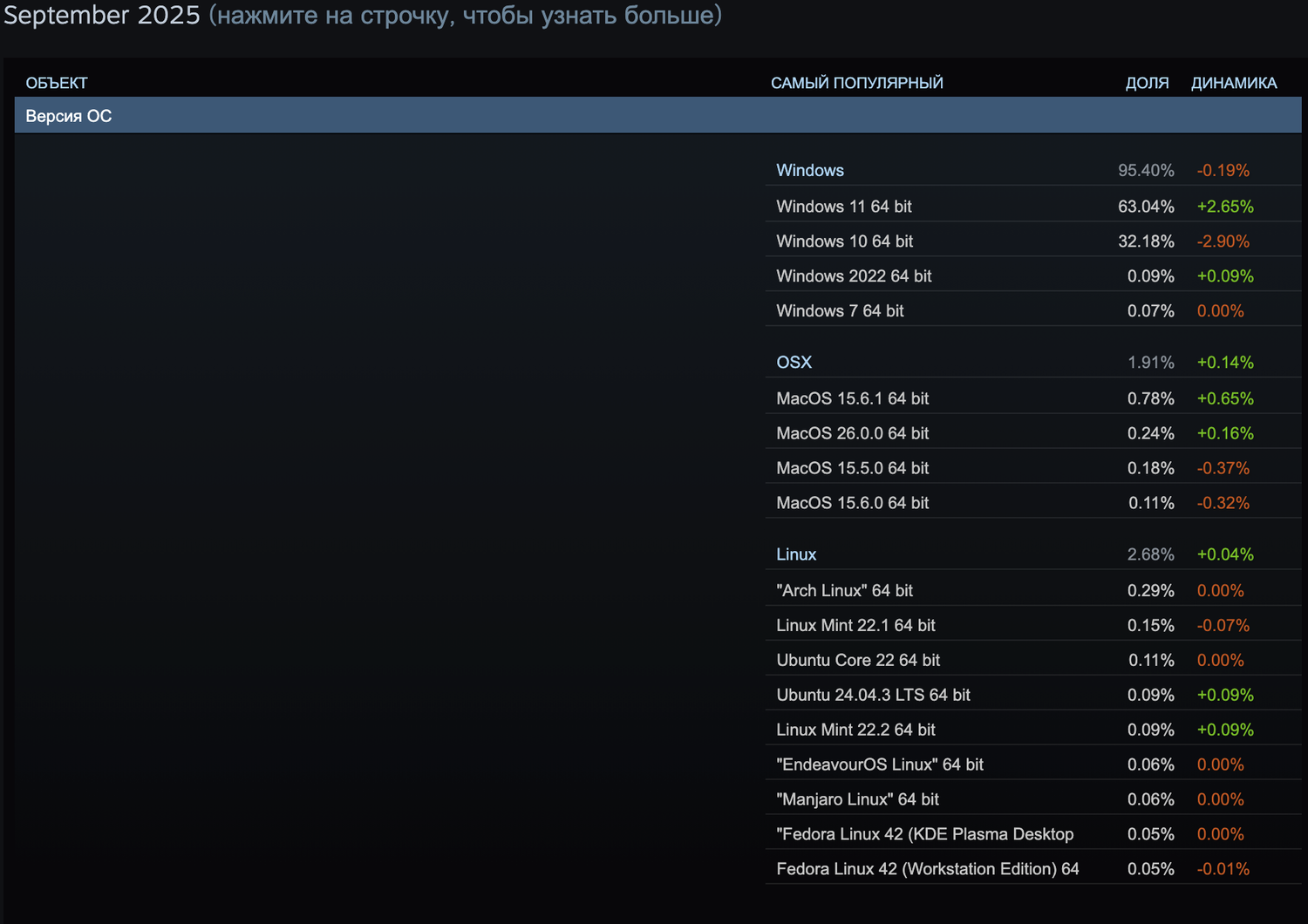Screen dimensions: 1308x924
Task: Click the +0.14% OSX change value
Action: click(x=1225, y=362)
